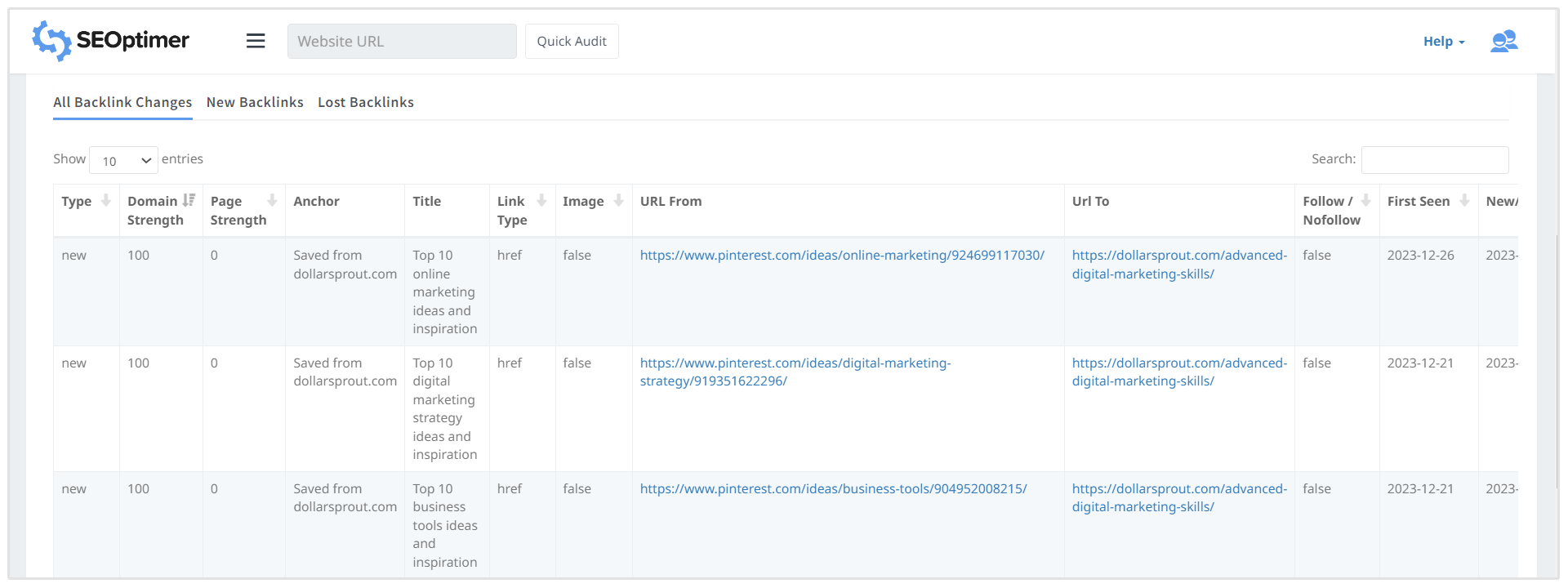Click the Website URL input field
The image size is (1568, 588).
click(402, 42)
